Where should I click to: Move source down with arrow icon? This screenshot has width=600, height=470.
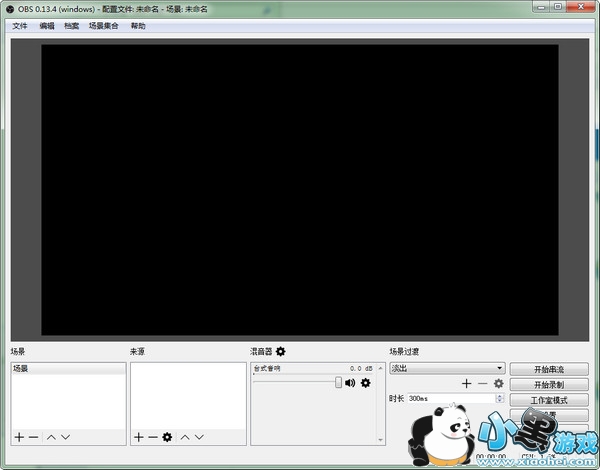tap(199, 437)
